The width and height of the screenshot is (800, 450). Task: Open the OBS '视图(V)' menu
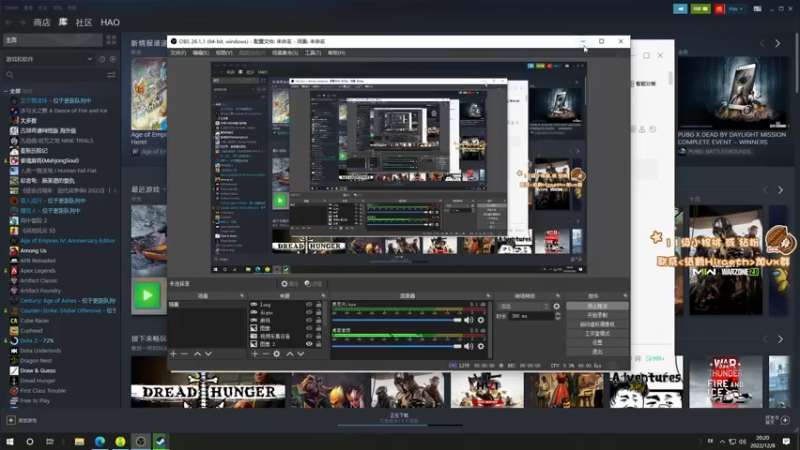click(x=223, y=53)
